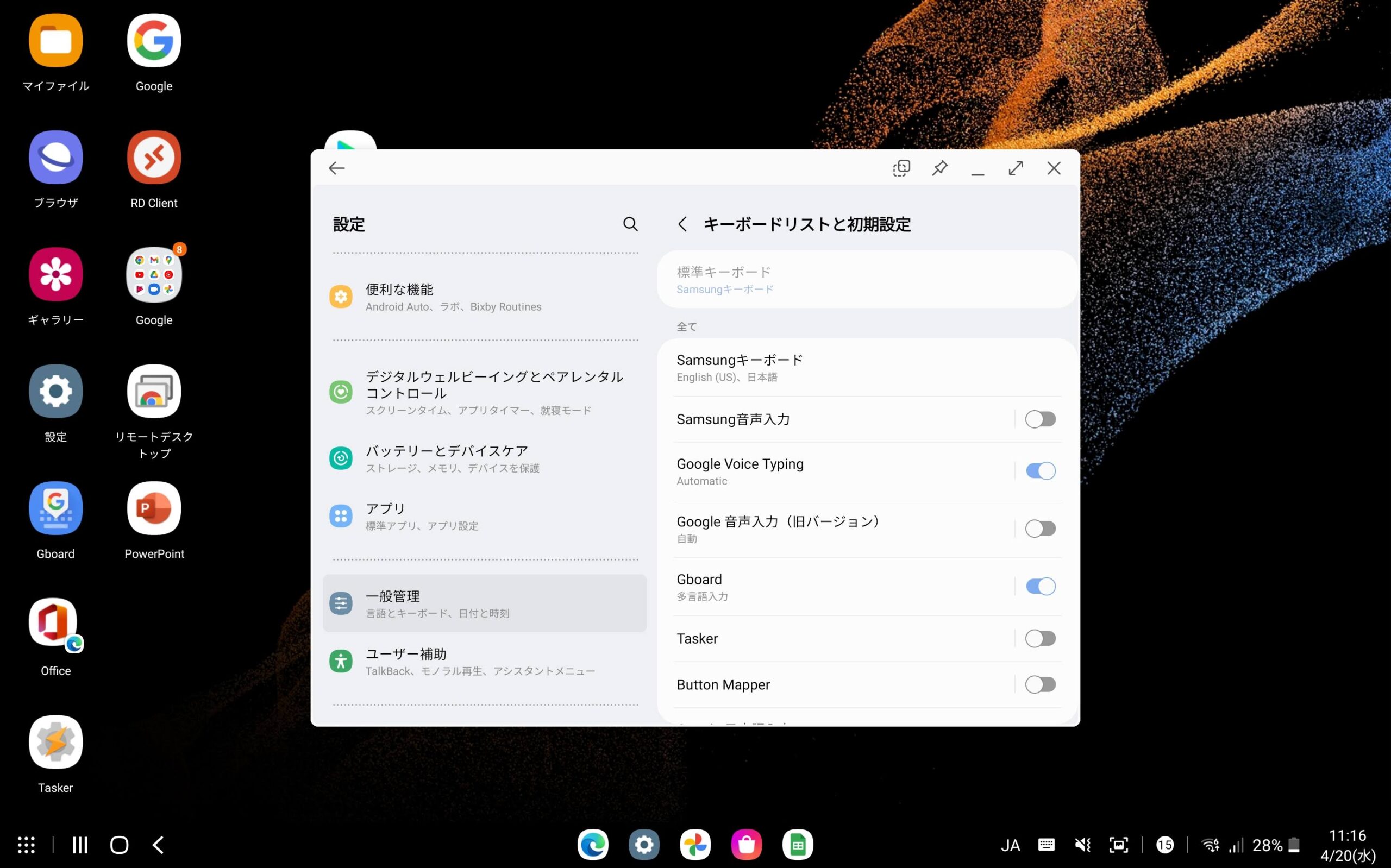This screenshot has width=1391, height=868.
Task: Open Galaxy Store from taskbar
Action: [x=747, y=845]
